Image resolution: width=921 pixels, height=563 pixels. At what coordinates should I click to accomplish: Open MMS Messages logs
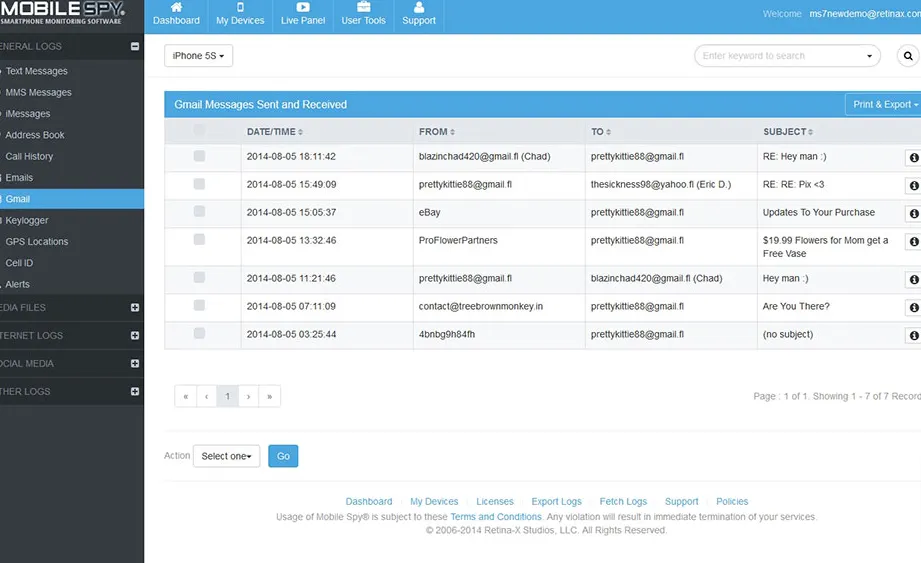[38, 92]
